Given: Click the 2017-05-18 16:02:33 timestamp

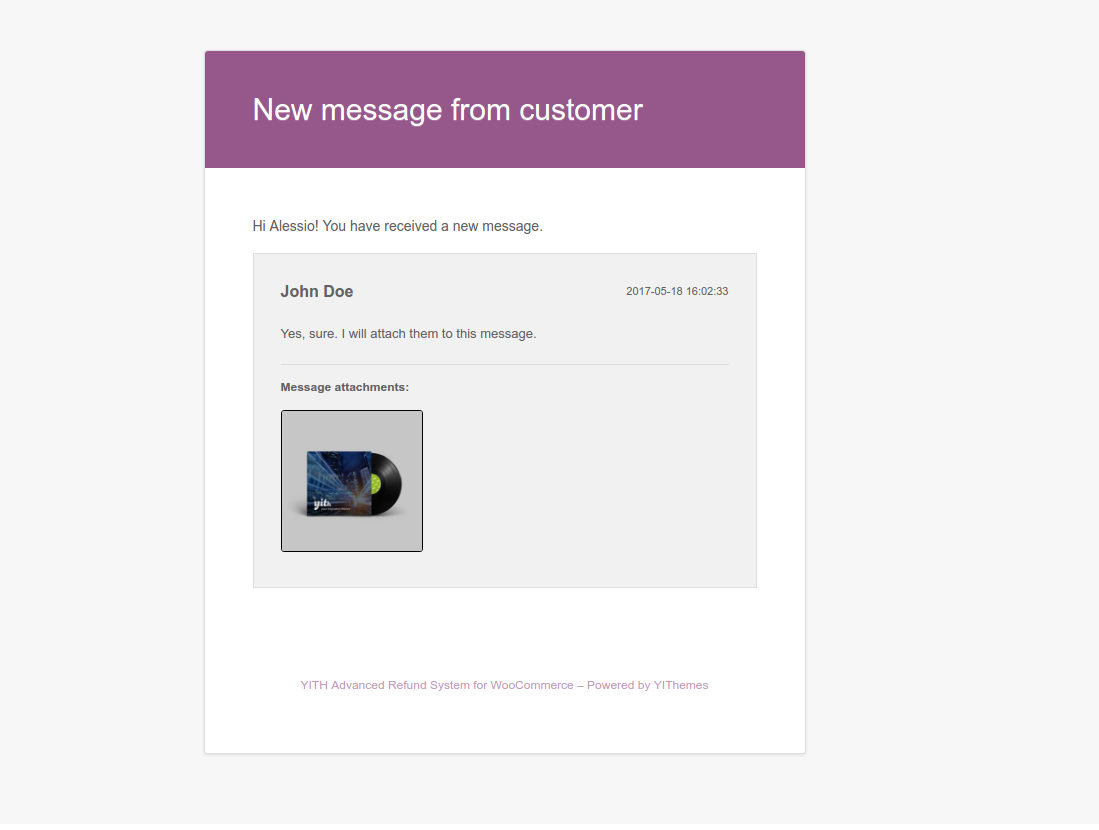Looking at the screenshot, I should click(x=676, y=292).
